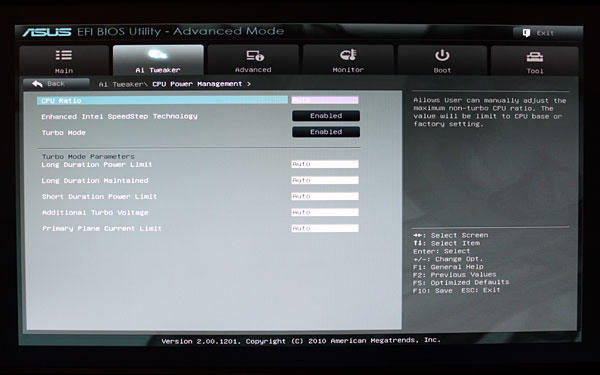
Task: Click the CPU ratio help description text
Action: point(489,112)
